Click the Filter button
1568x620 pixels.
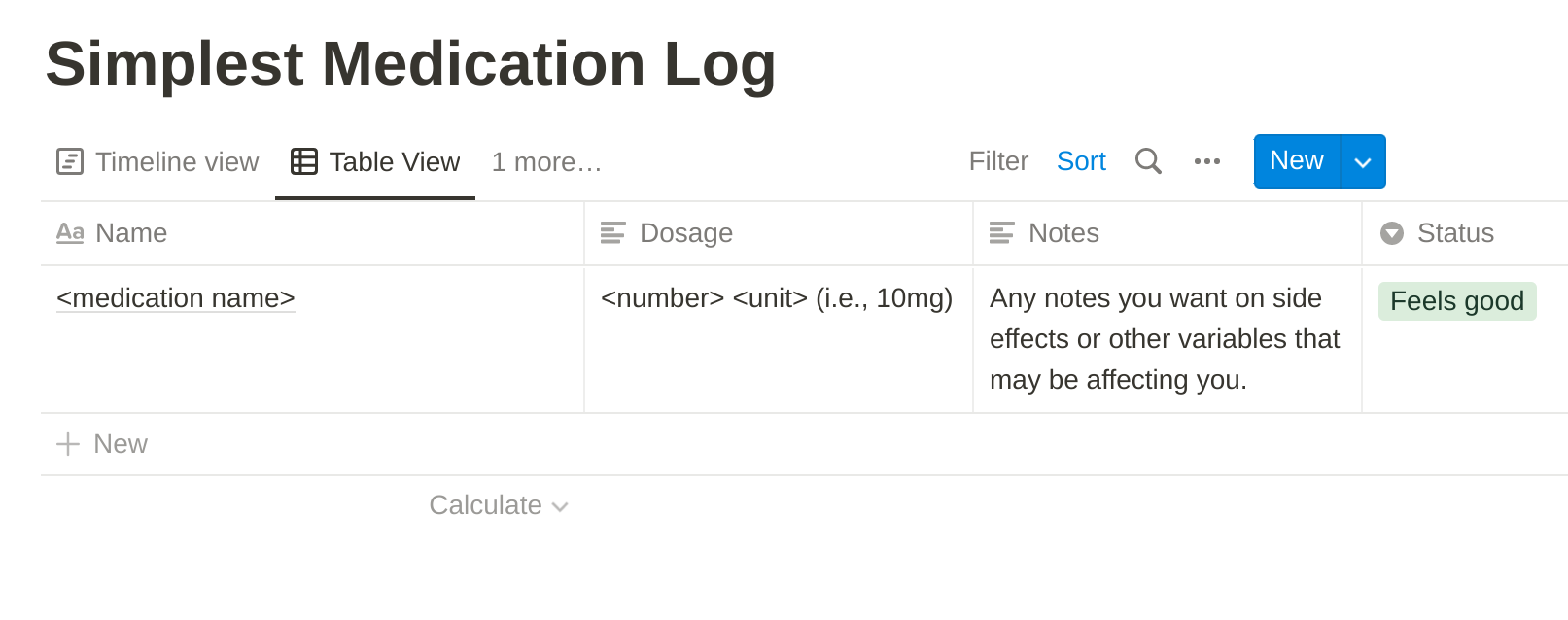[x=998, y=161]
